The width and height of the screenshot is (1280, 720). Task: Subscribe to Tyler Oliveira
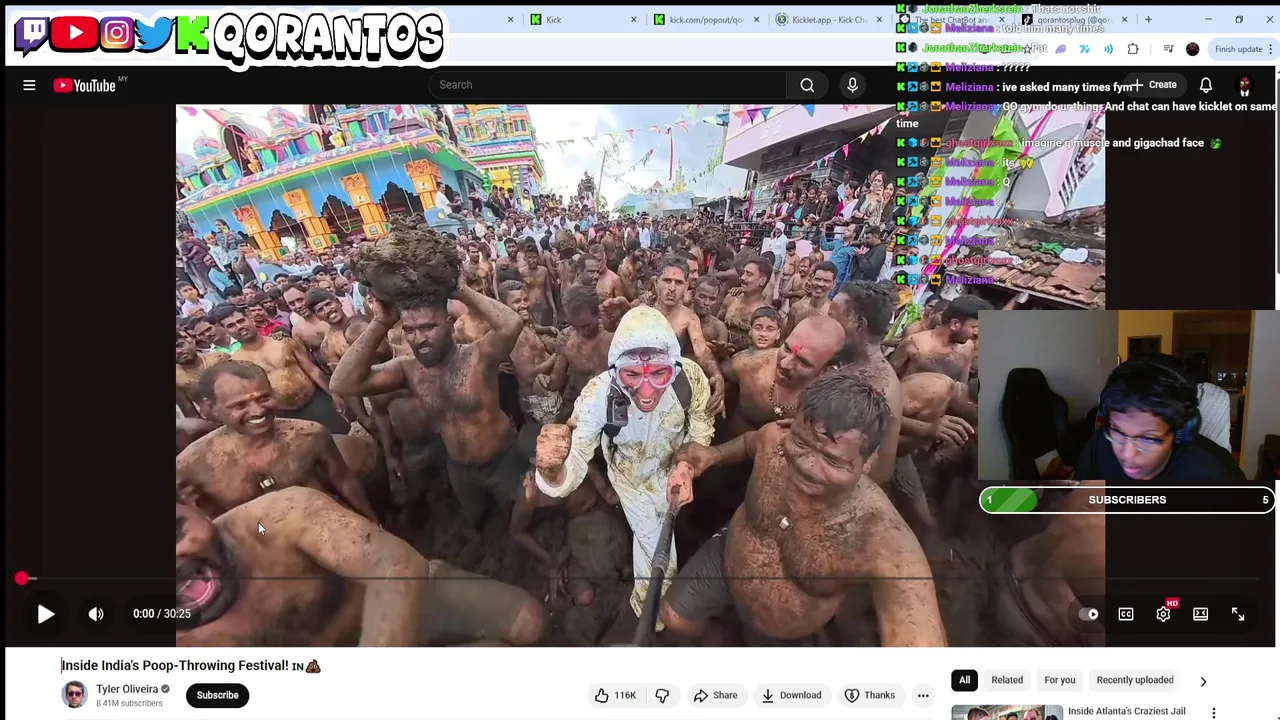[217, 695]
